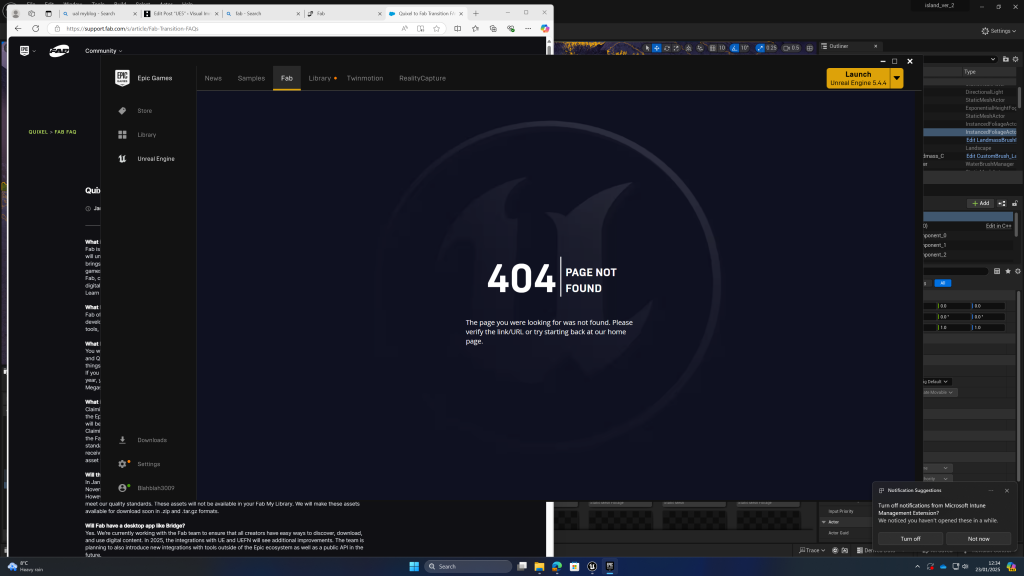Open notification options three-dot menu

991,490
